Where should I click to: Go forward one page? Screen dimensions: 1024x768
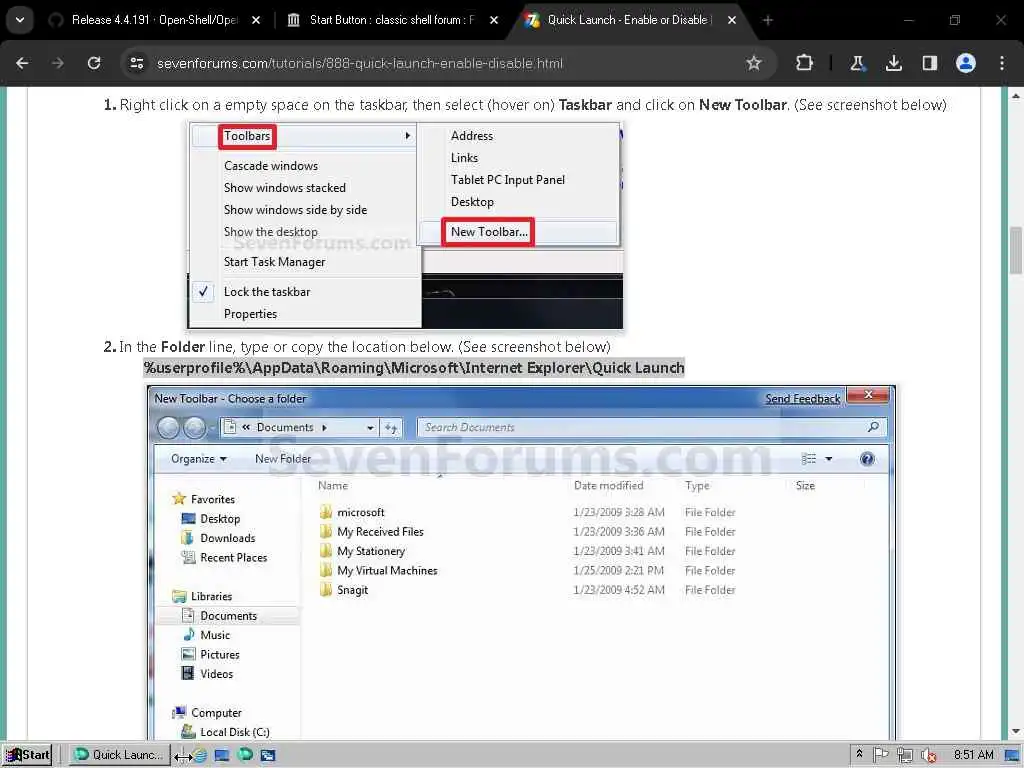[x=58, y=63]
